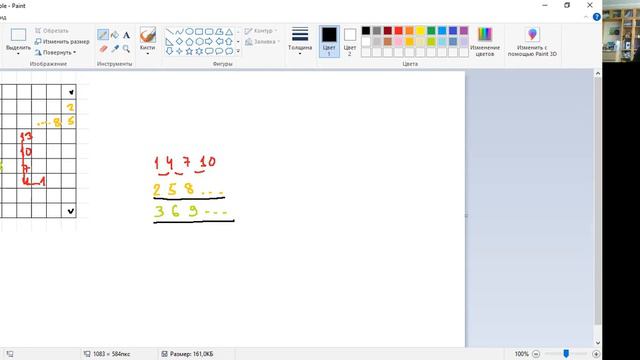Activate Цвет 1 foreground color
The width and height of the screenshot is (640, 360).
point(329,42)
